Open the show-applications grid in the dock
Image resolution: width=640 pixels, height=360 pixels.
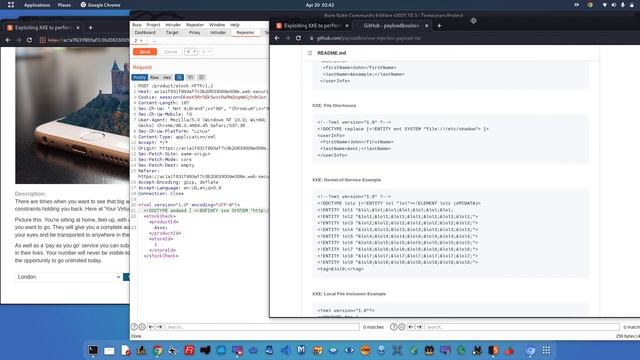click(546, 350)
